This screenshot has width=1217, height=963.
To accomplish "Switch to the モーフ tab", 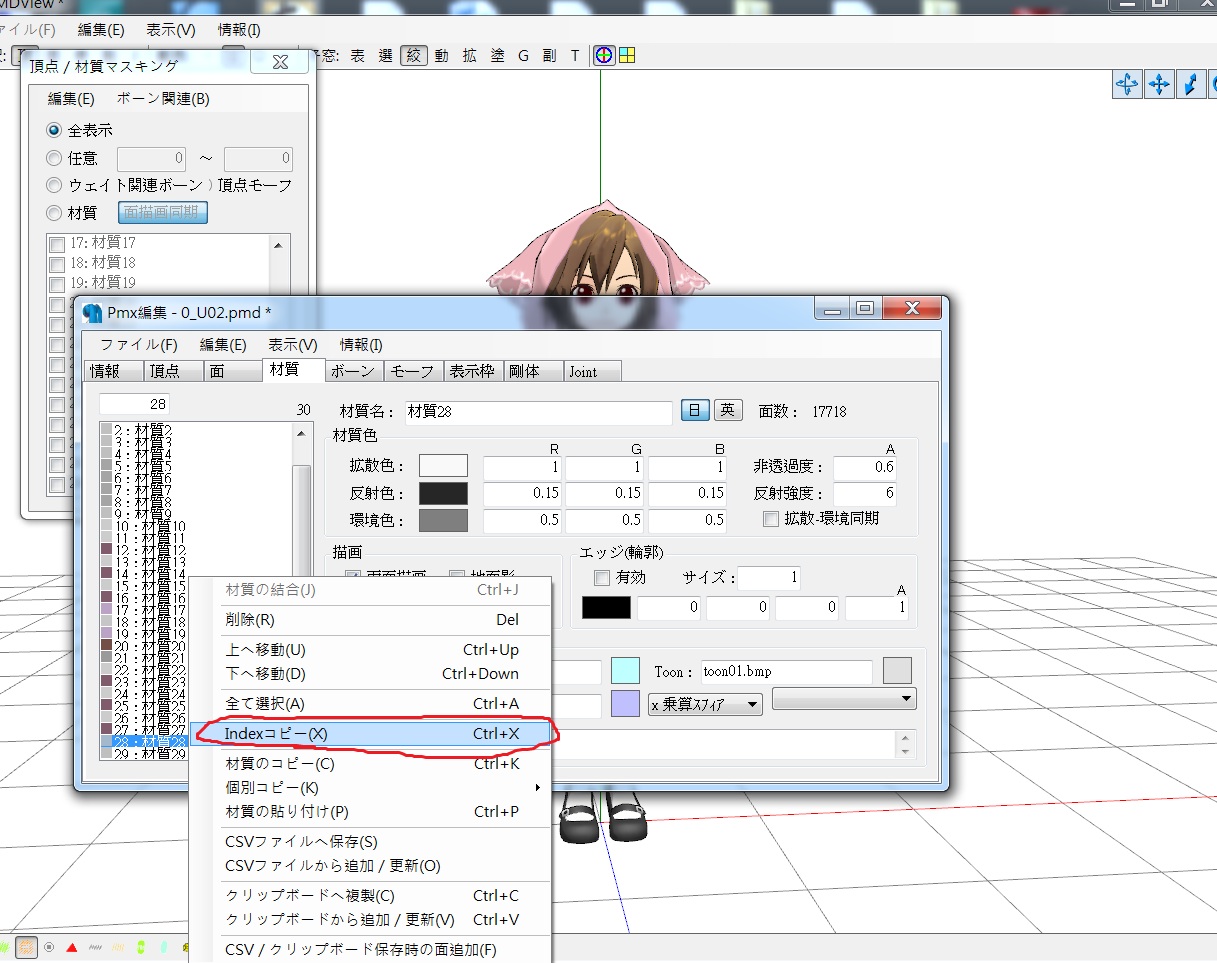I will point(413,371).
